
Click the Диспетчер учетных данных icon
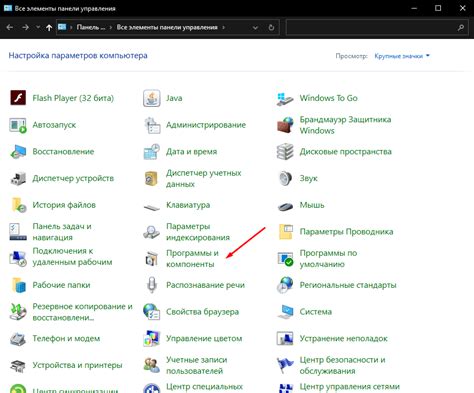point(152,178)
